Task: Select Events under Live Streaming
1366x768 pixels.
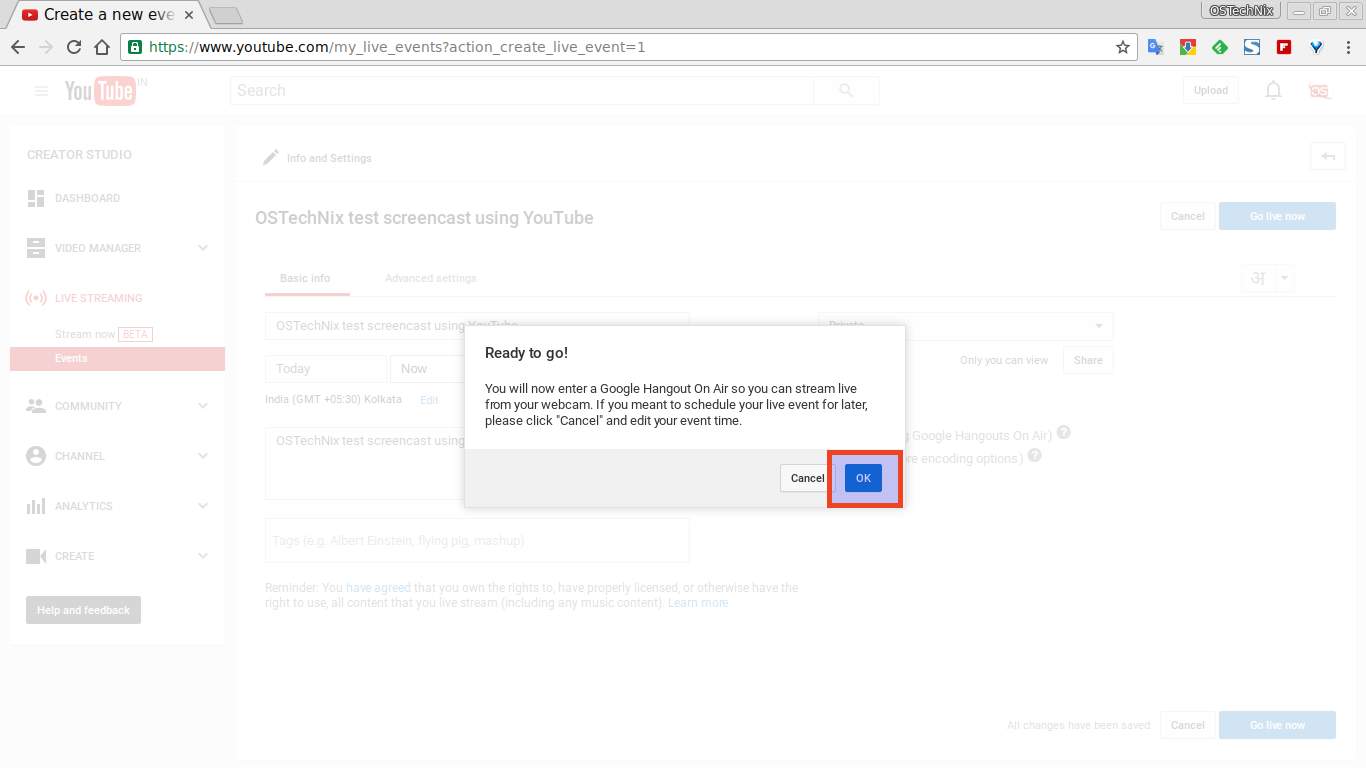Action: pyautogui.click(x=117, y=359)
